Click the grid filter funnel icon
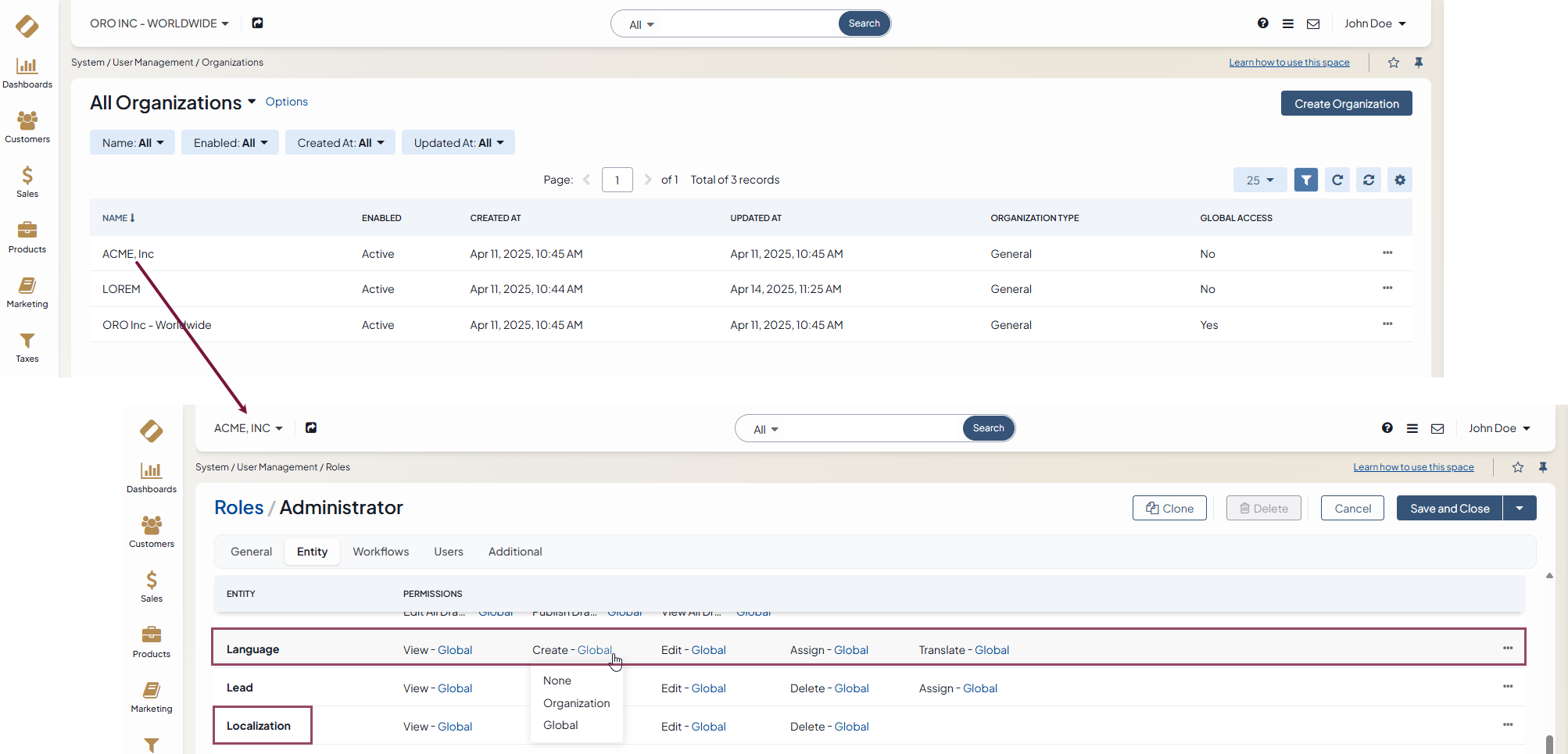Viewport: 1568px width, 754px height. coord(1305,180)
